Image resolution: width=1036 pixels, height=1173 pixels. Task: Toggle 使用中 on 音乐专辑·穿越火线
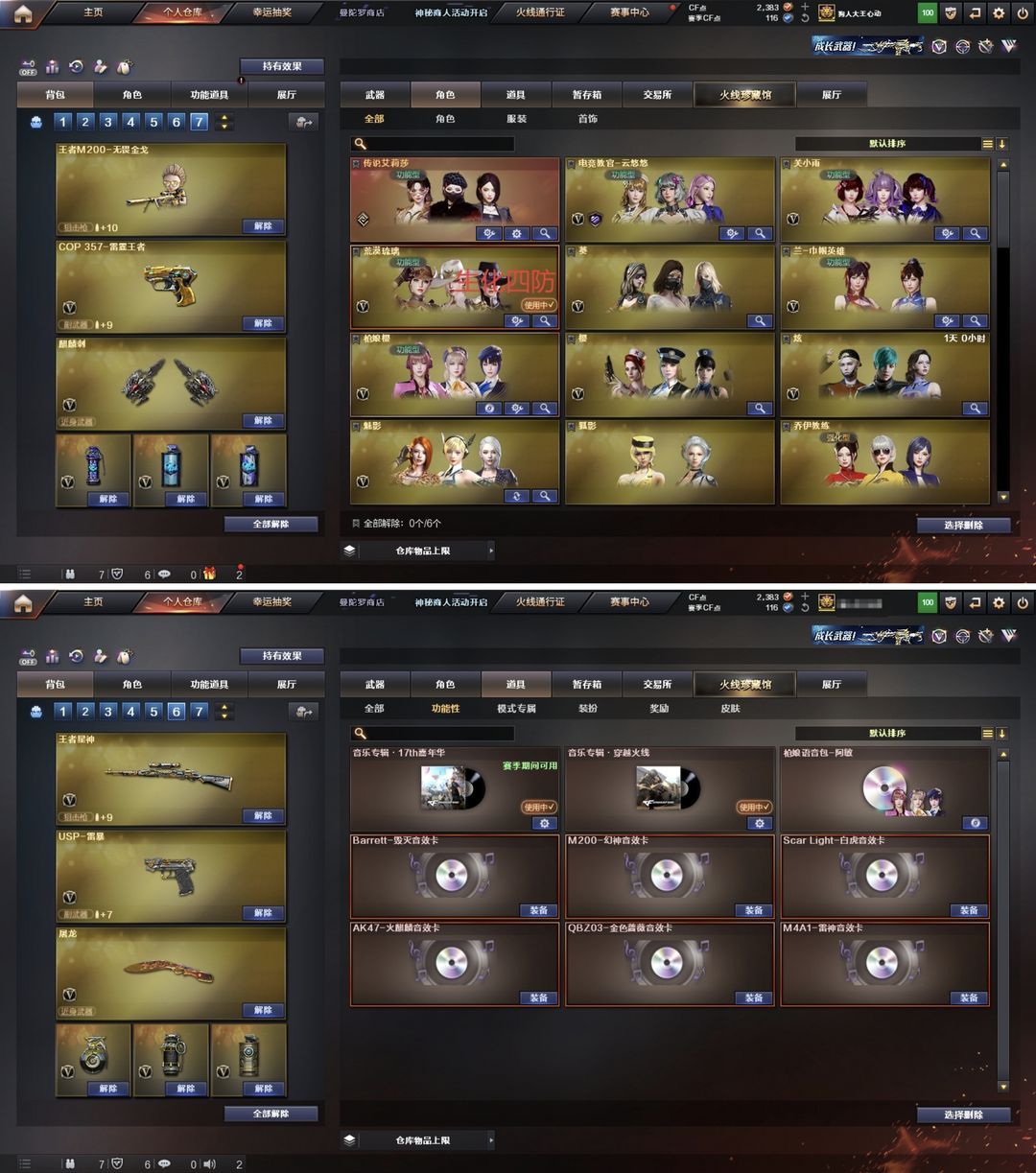pyautogui.click(x=754, y=808)
